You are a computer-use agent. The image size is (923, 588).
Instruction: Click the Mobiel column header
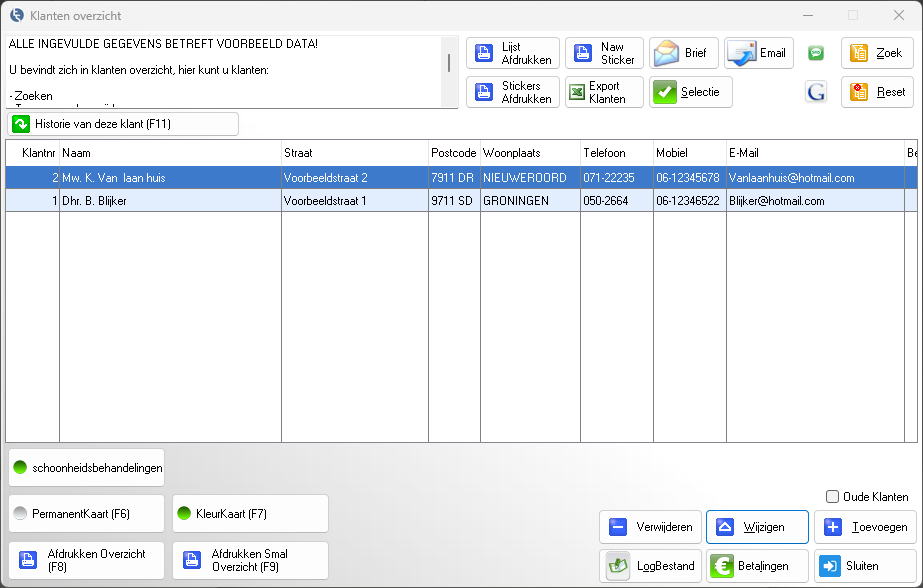tap(690, 153)
